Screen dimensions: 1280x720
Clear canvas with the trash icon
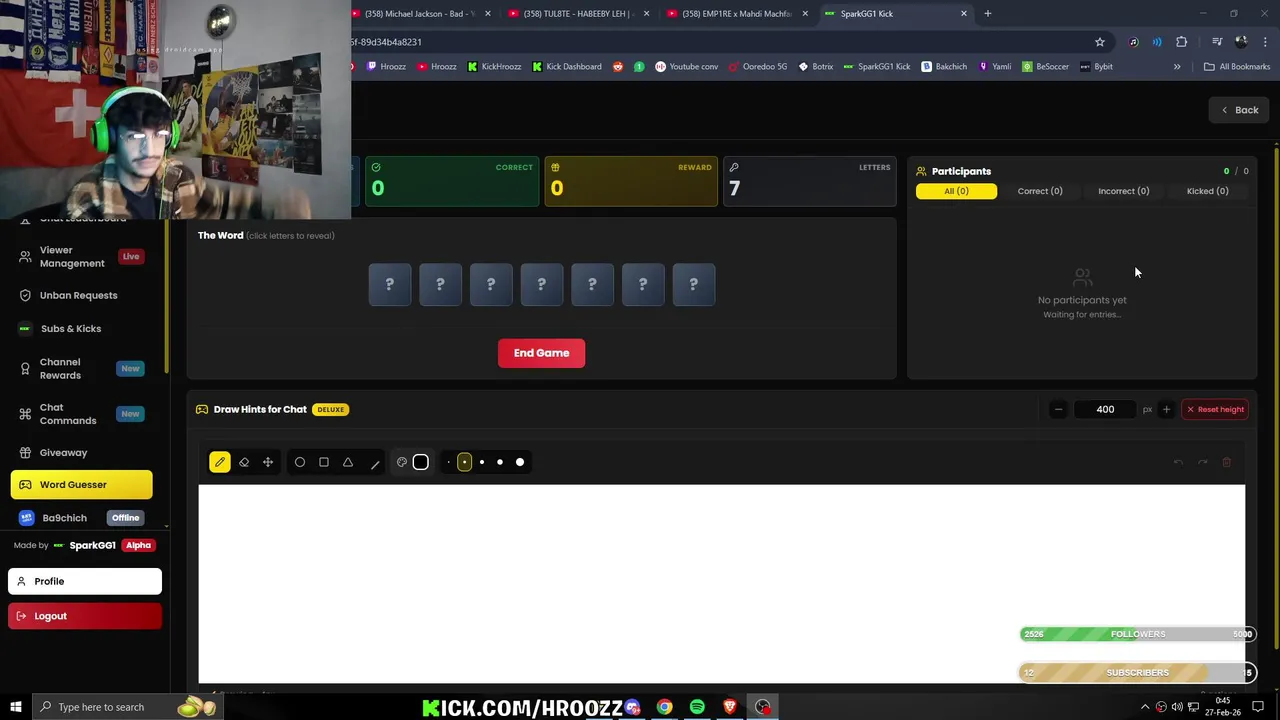[x=1227, y=462]
